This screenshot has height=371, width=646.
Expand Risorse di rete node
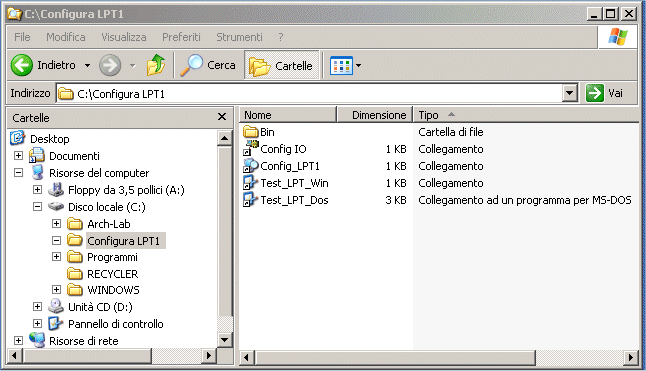(x=18, y=340)
